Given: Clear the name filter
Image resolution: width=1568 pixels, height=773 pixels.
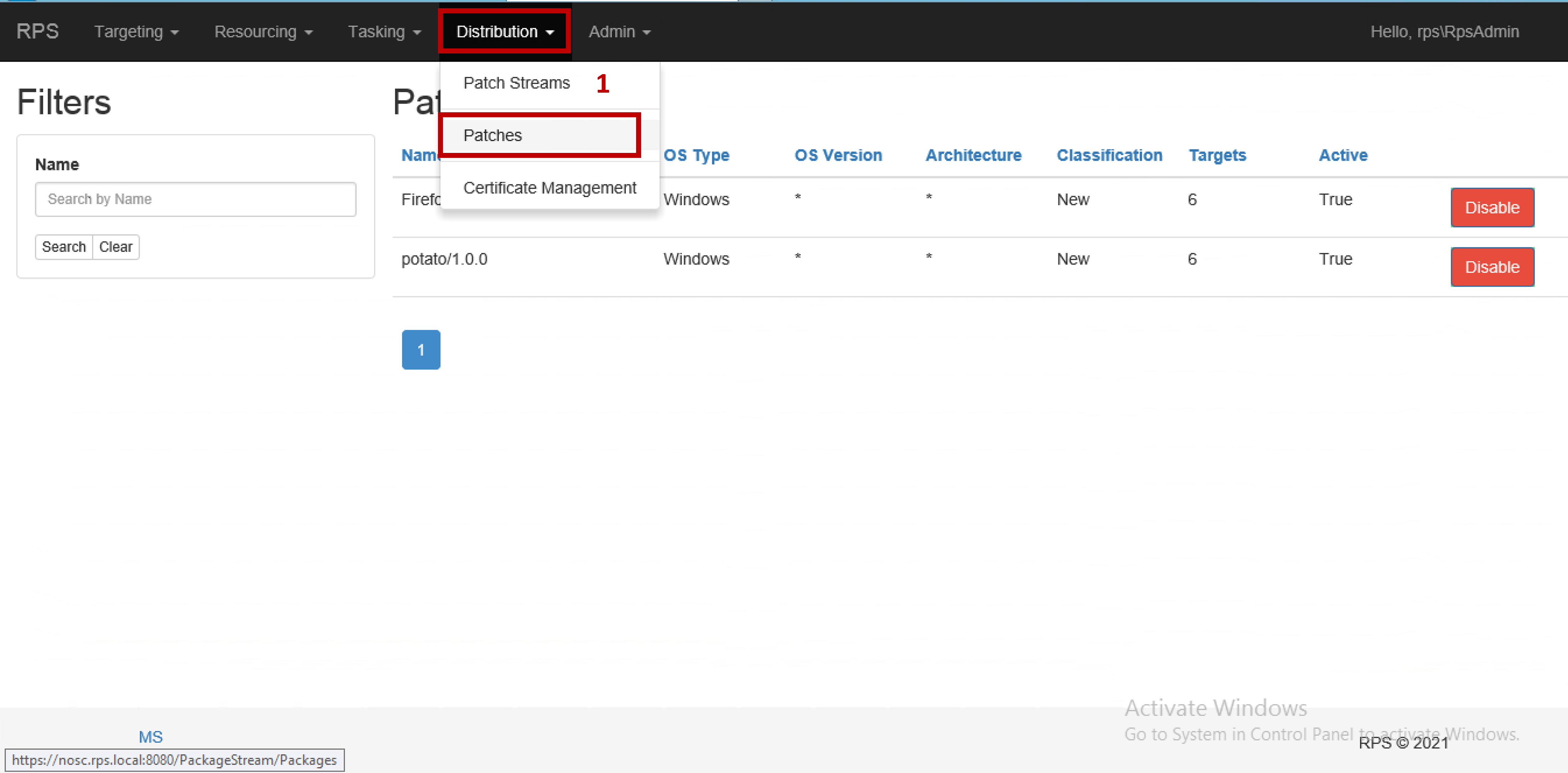Looking at the screenshot, I should pos(116,247).
